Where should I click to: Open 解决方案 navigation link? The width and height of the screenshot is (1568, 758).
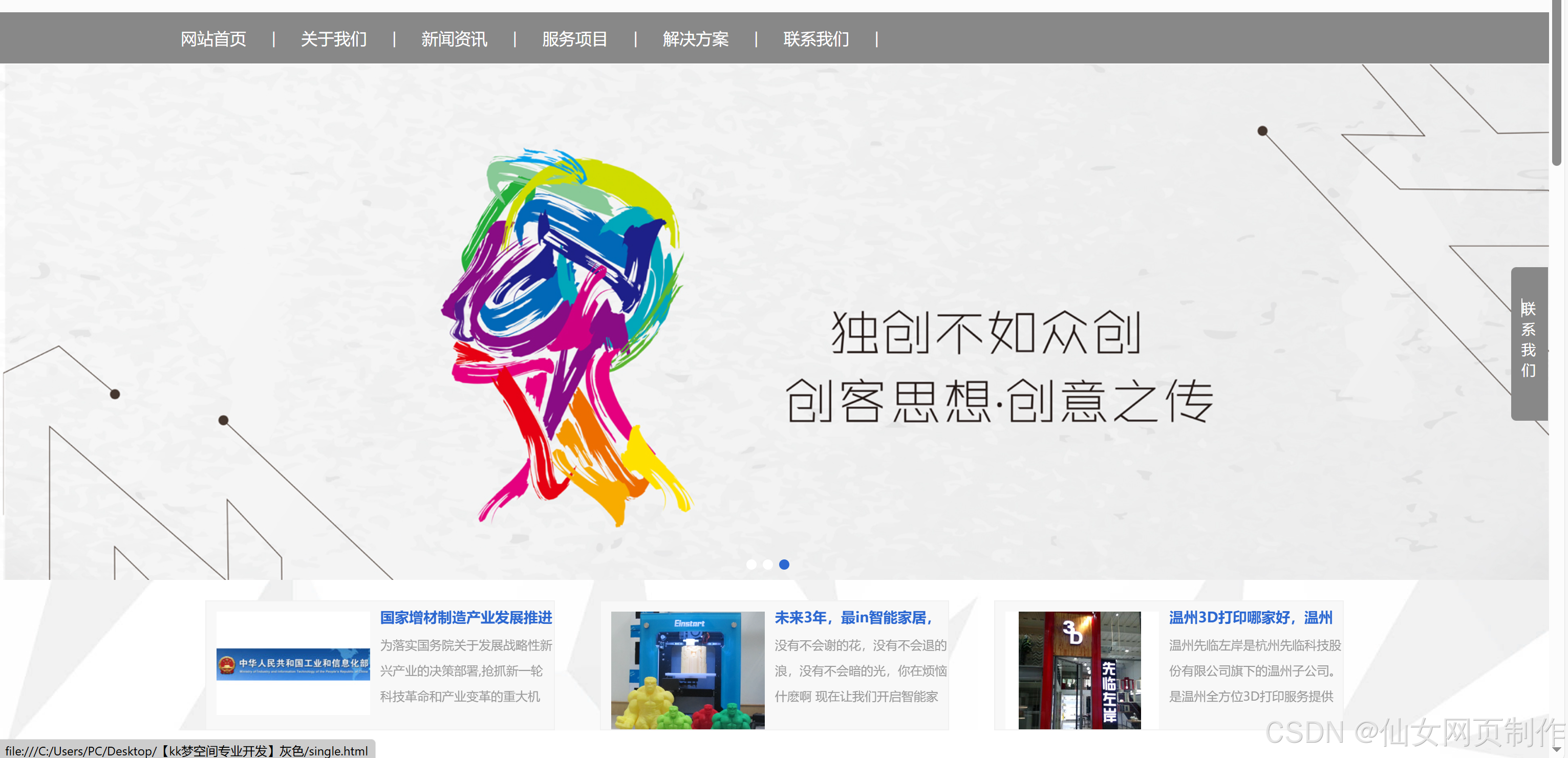click(x=695, y=39)
